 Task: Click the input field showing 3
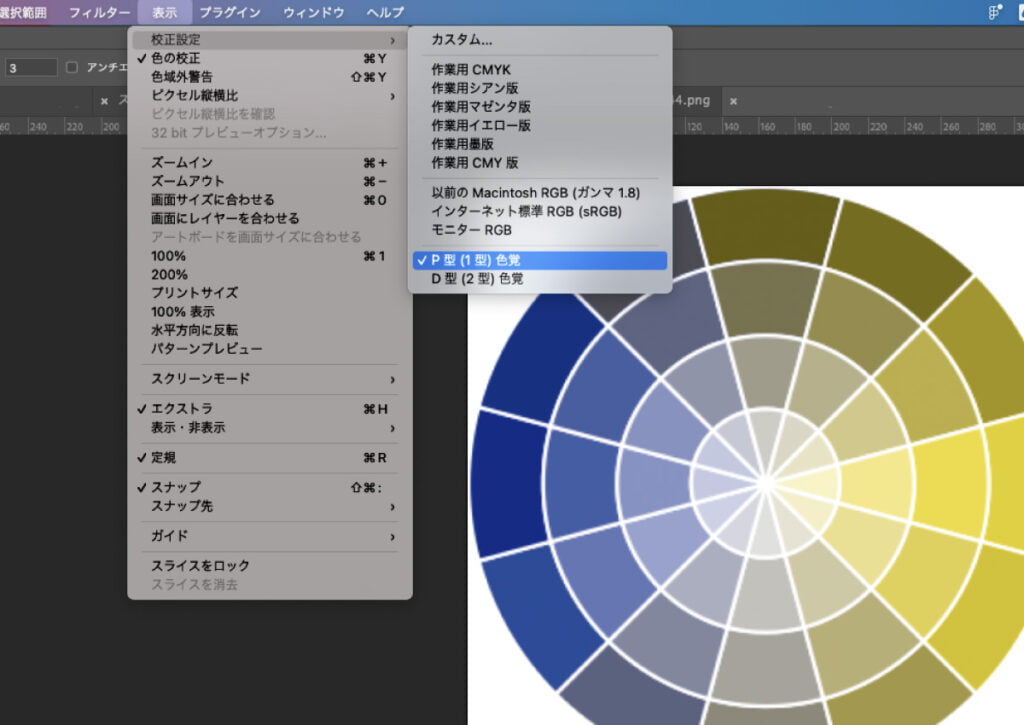(32, 68)
